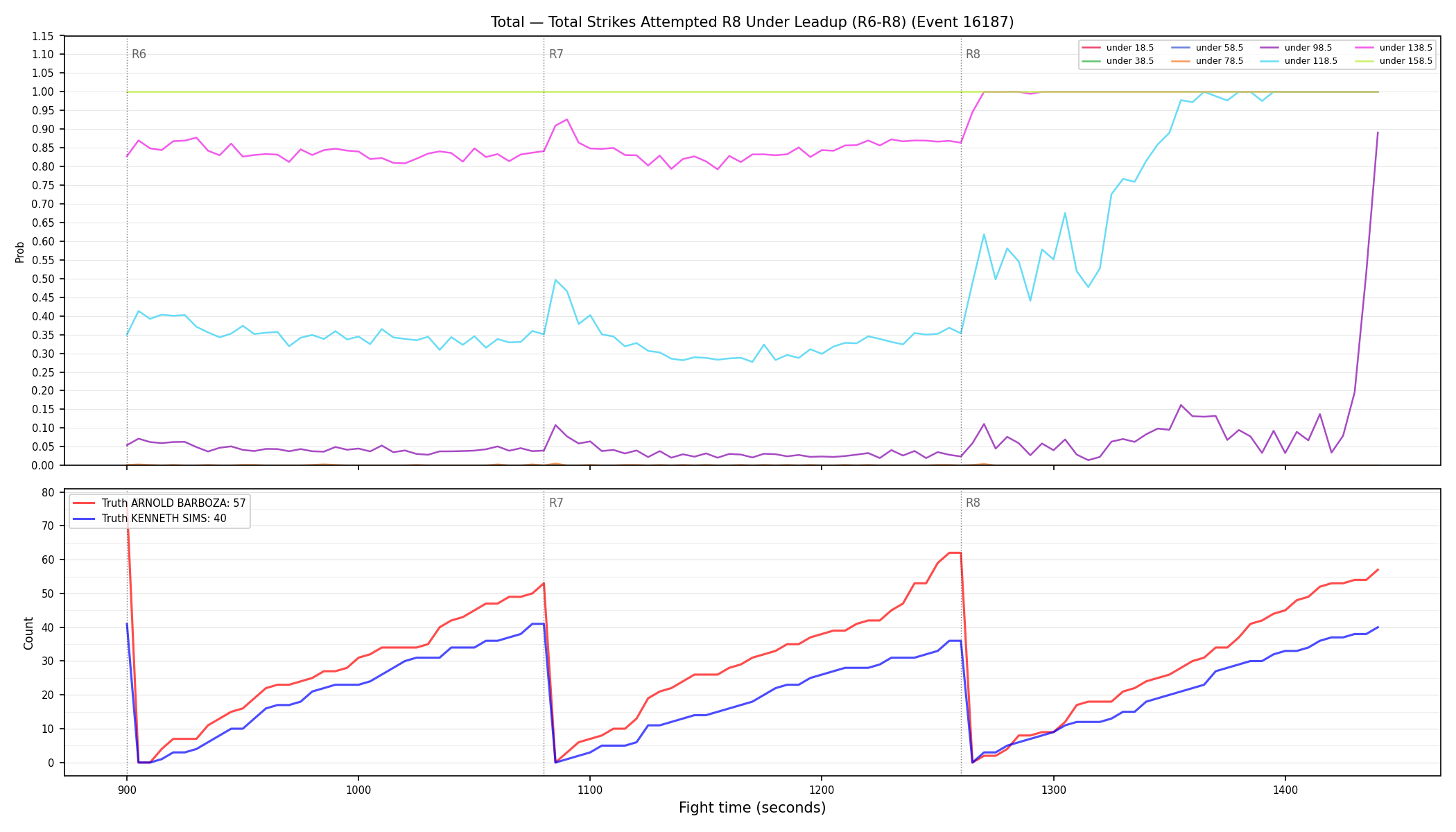Click the 'Fight time (seconds)' axis label

tap(752, 808)
